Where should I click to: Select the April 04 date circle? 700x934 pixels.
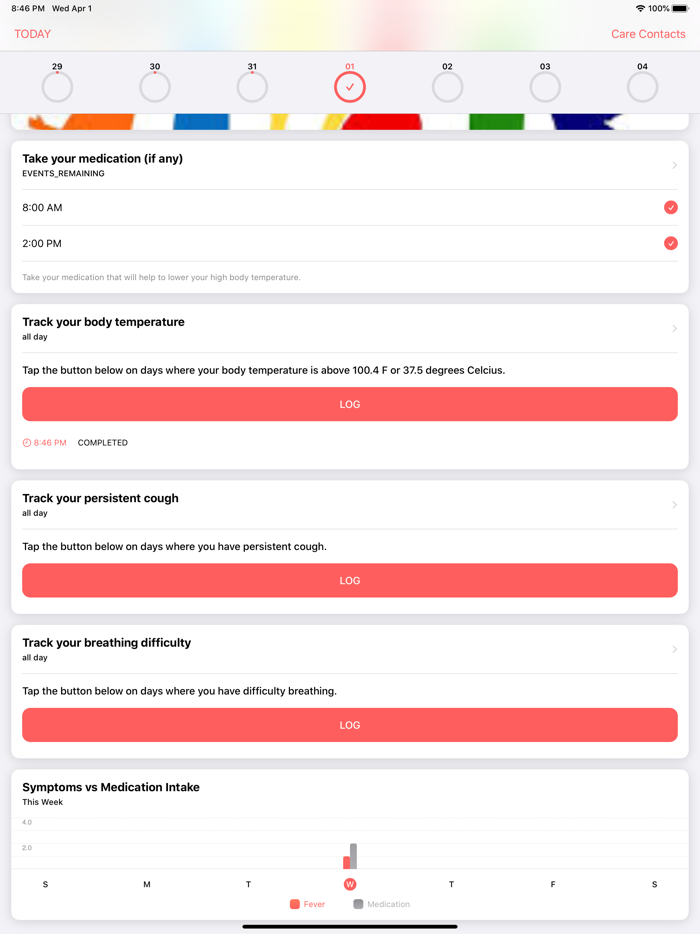(642, 87)
